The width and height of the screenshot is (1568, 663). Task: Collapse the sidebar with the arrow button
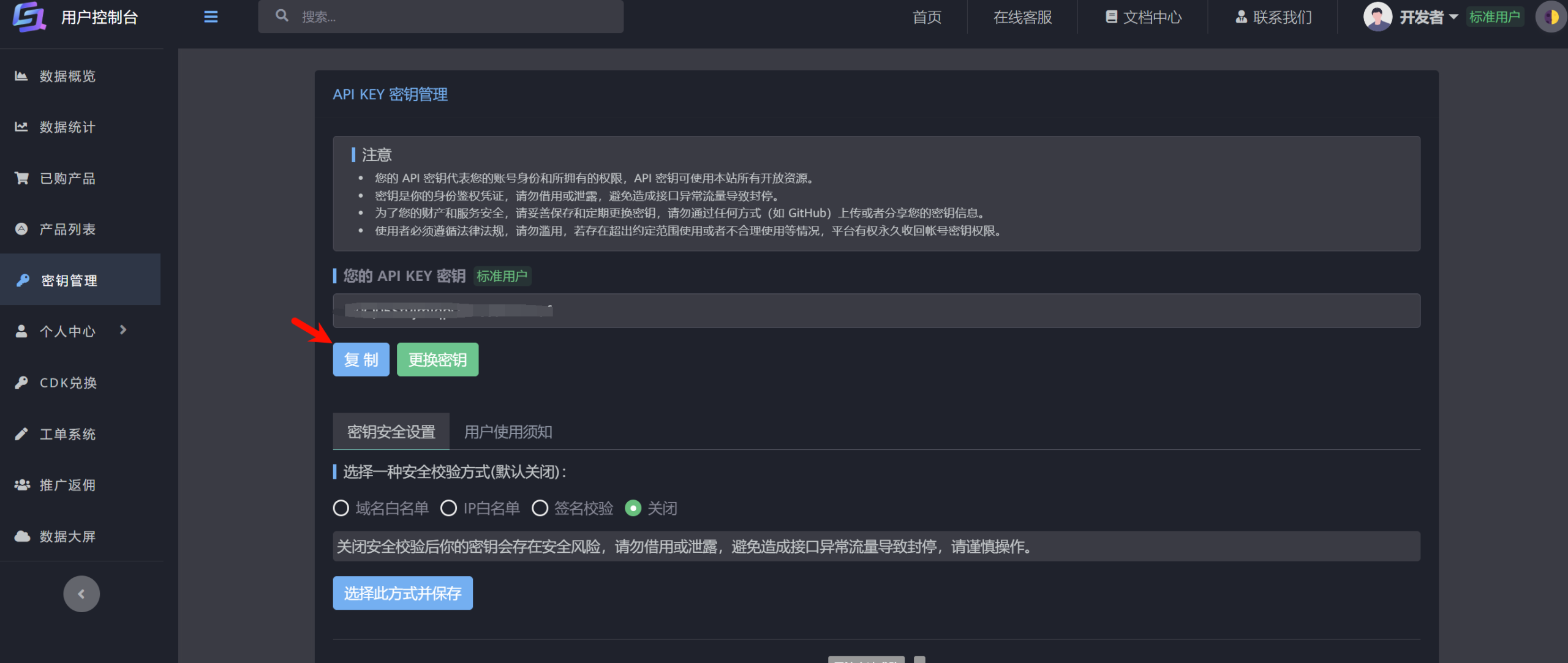pos(81,593)
